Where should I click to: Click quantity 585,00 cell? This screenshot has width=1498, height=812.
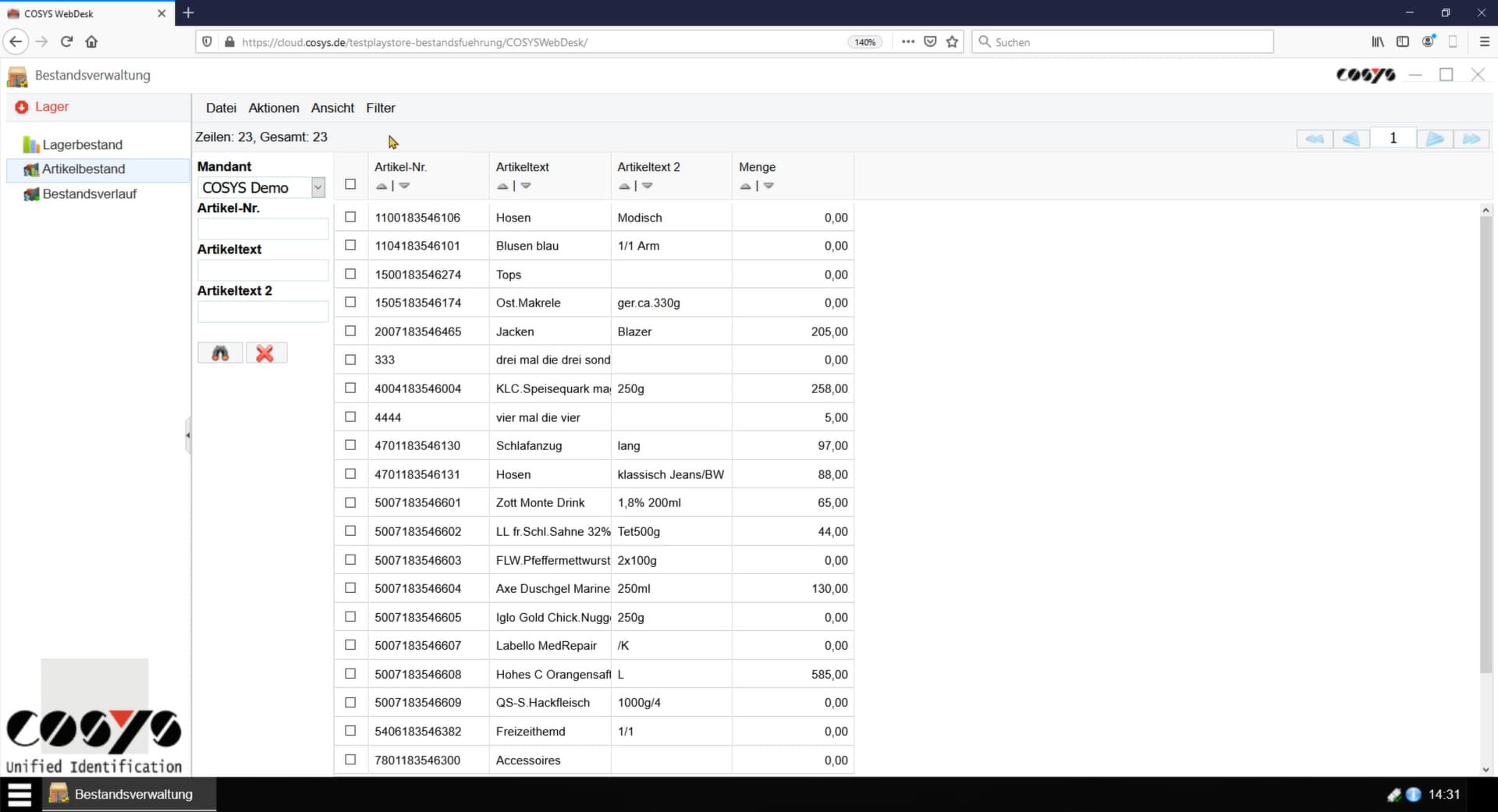[x=793, y=674]
